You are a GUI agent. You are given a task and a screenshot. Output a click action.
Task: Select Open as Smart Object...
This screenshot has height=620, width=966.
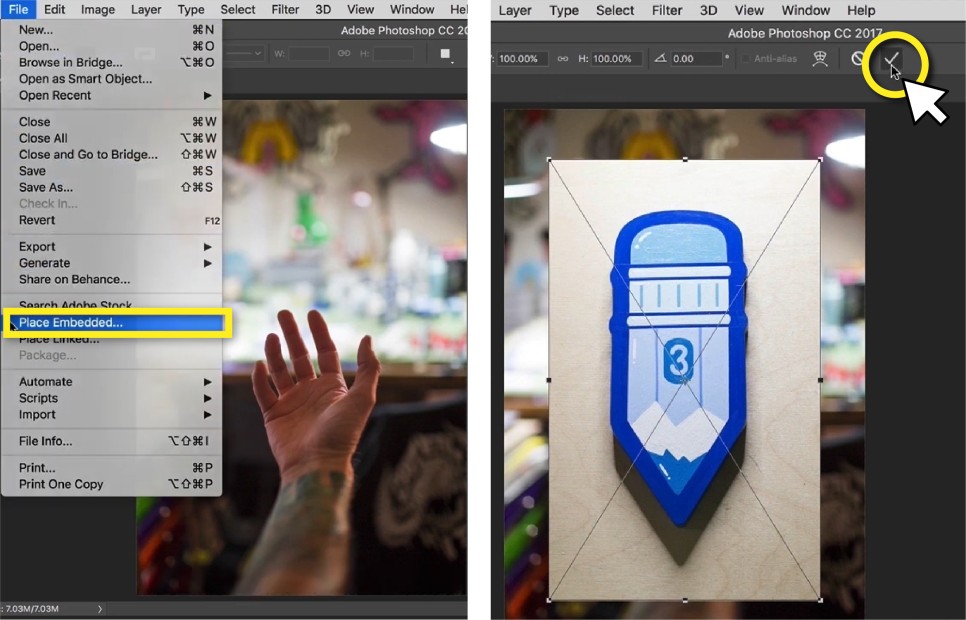click(112, 79)
